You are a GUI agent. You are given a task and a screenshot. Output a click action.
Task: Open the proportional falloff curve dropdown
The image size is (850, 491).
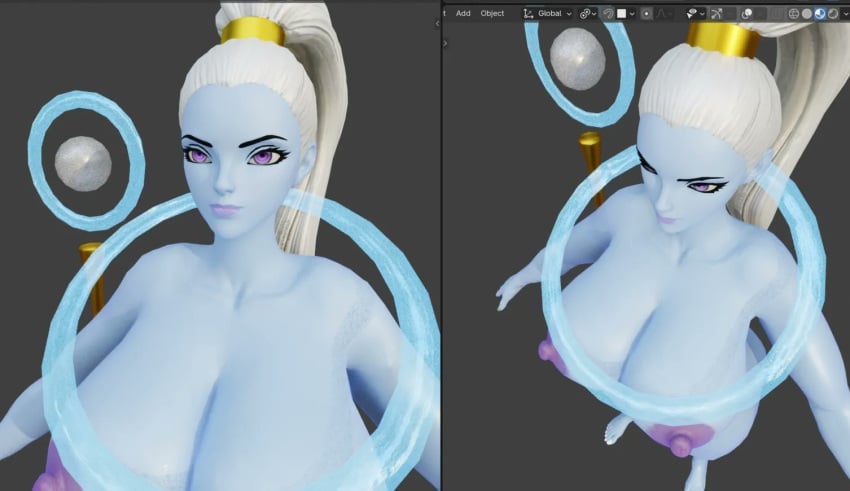(665, 14)
